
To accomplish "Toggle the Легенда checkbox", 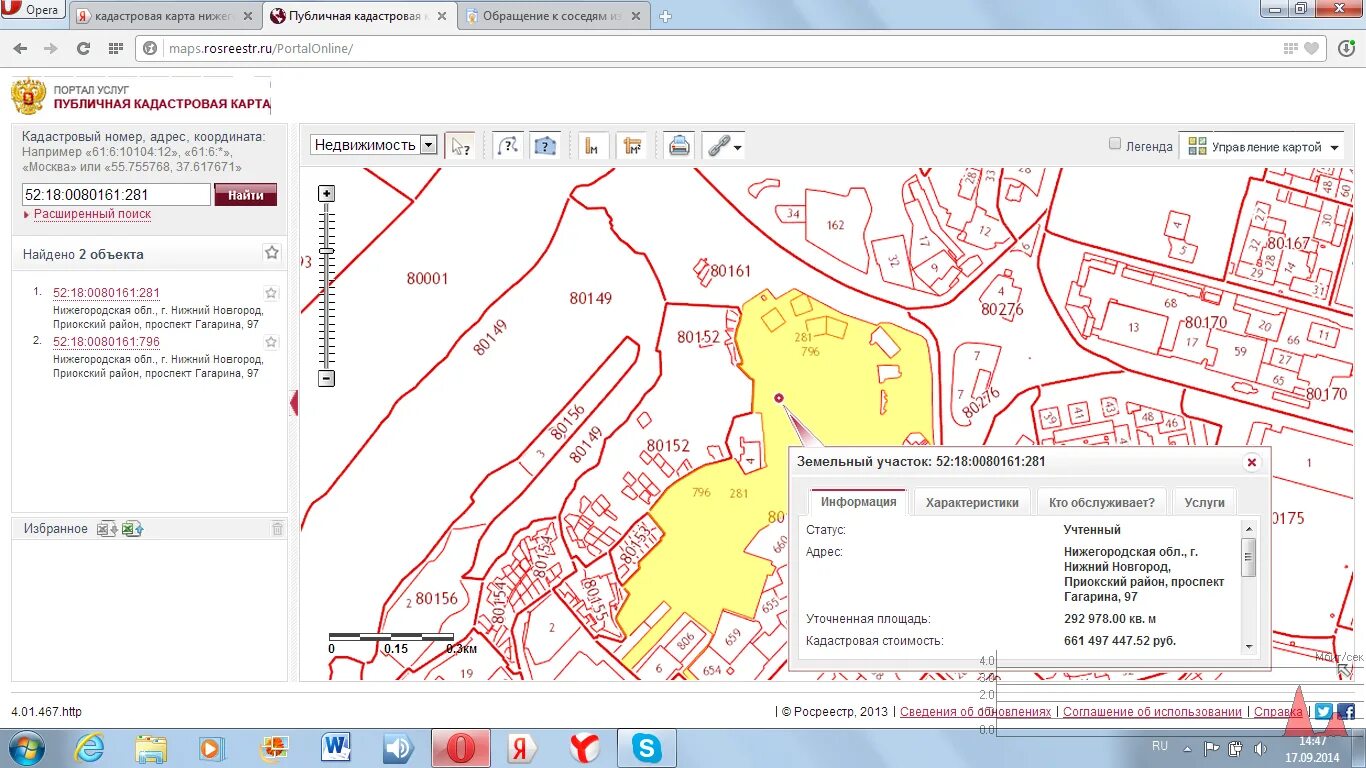I will tap(1115, 144).
